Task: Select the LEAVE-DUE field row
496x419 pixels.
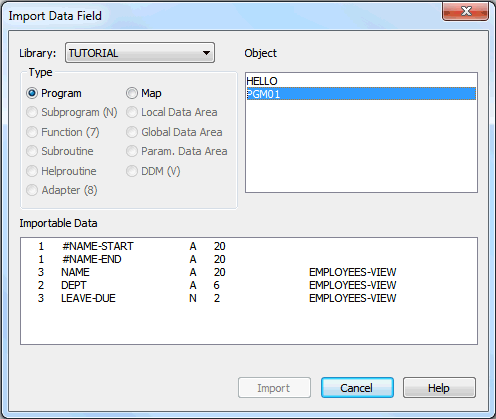Action: click(x=249, y=298)
